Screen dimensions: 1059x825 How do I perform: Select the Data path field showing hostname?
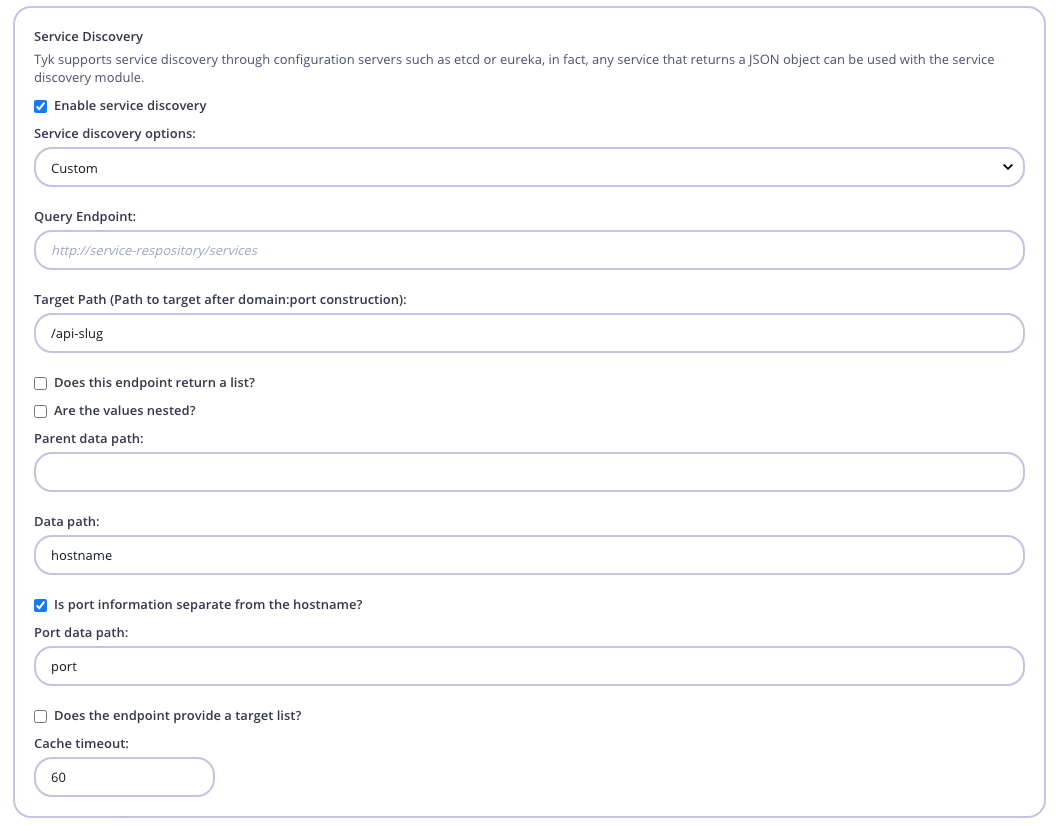click(x=529, y=554)
